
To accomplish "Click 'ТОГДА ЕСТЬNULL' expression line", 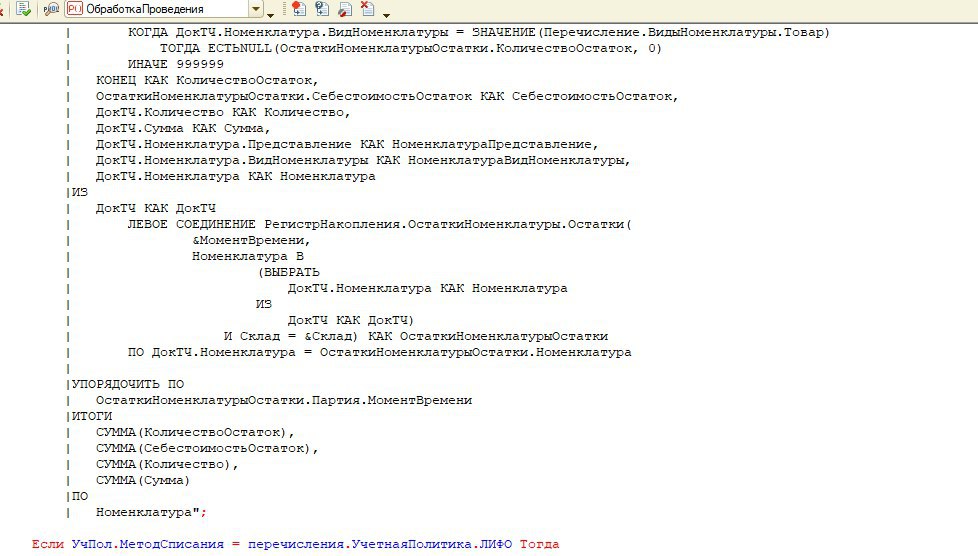I will (x=410, y=49).
